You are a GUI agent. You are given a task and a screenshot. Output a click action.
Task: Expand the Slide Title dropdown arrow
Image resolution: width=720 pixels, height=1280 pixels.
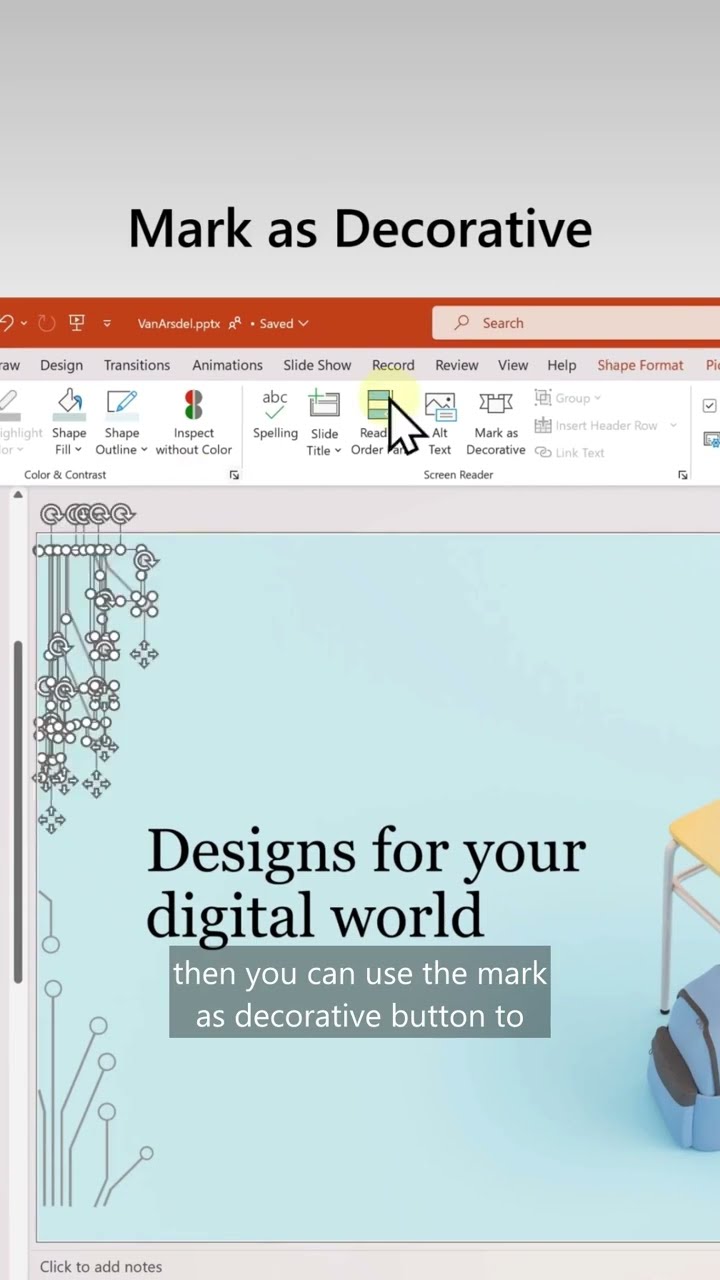click(x=338, y=451)
